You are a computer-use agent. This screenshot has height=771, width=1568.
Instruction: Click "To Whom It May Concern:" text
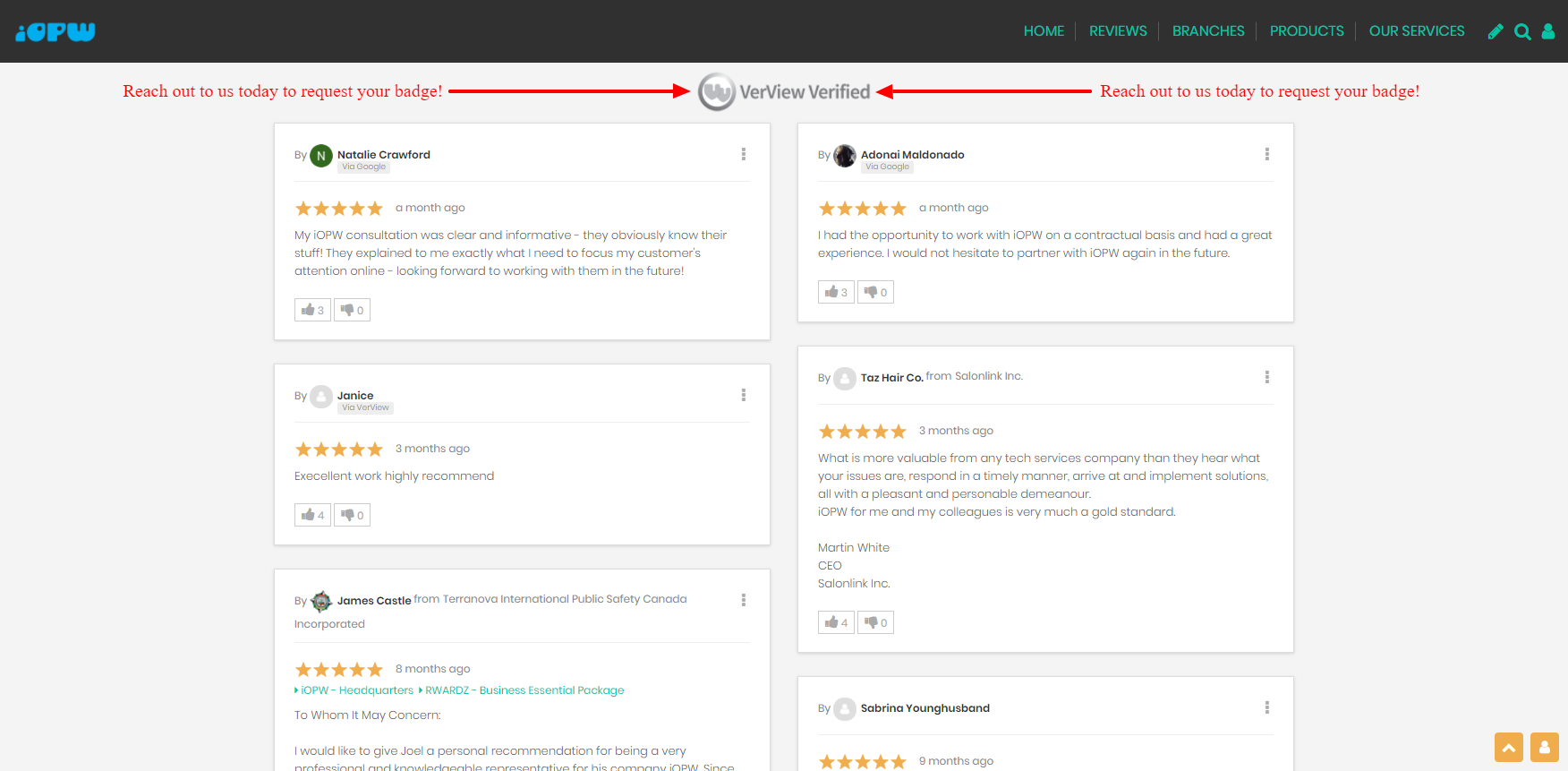pos(368,715)
